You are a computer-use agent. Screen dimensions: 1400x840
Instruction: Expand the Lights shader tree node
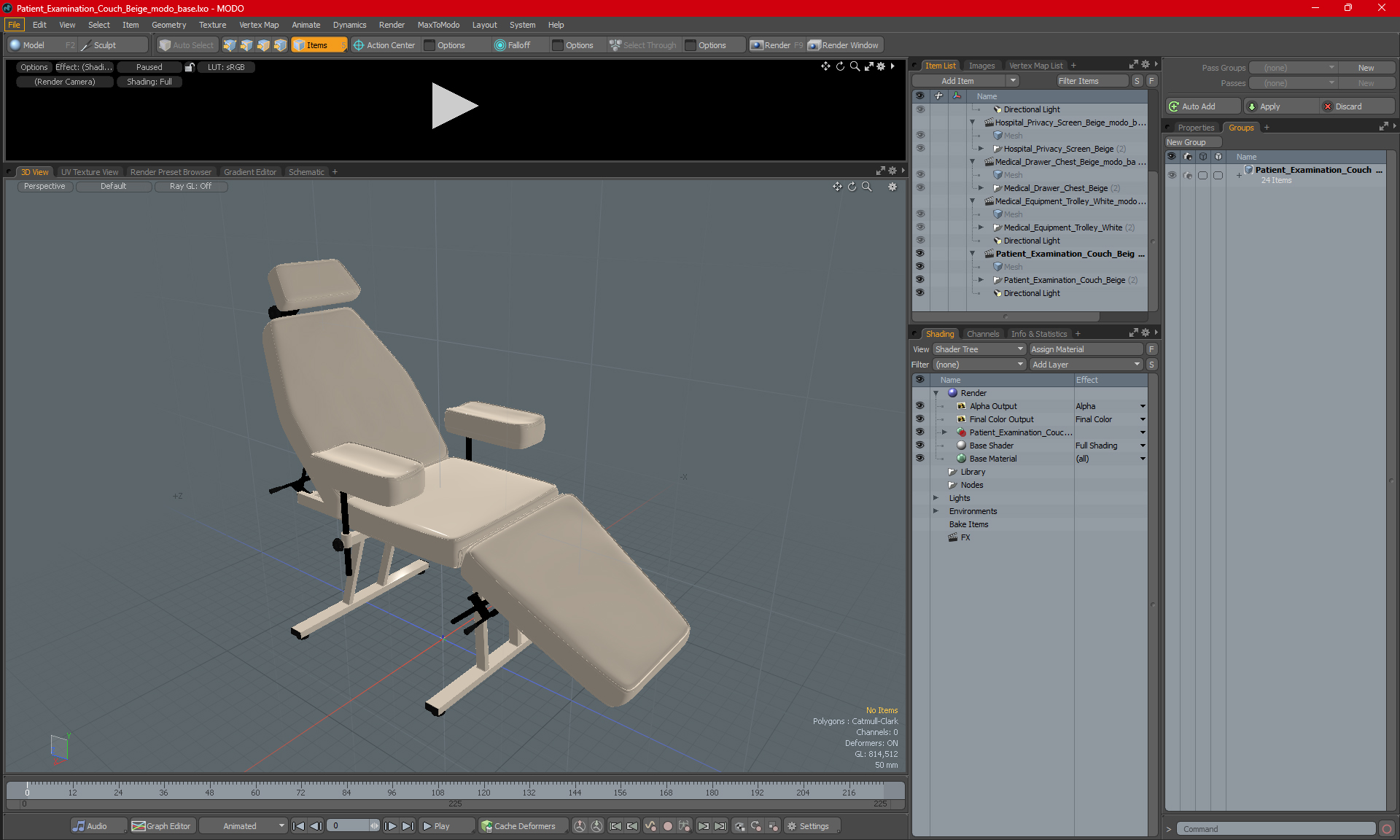pyautogui.click(x=936, y=498)
